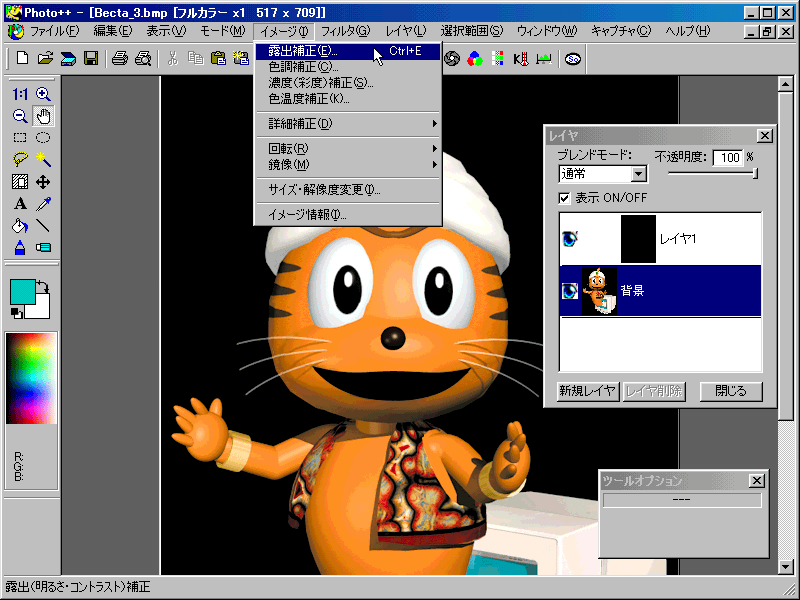Select the 1:1 actual size tool
Viewport: 800px width, 600px height.
point(20,94)
